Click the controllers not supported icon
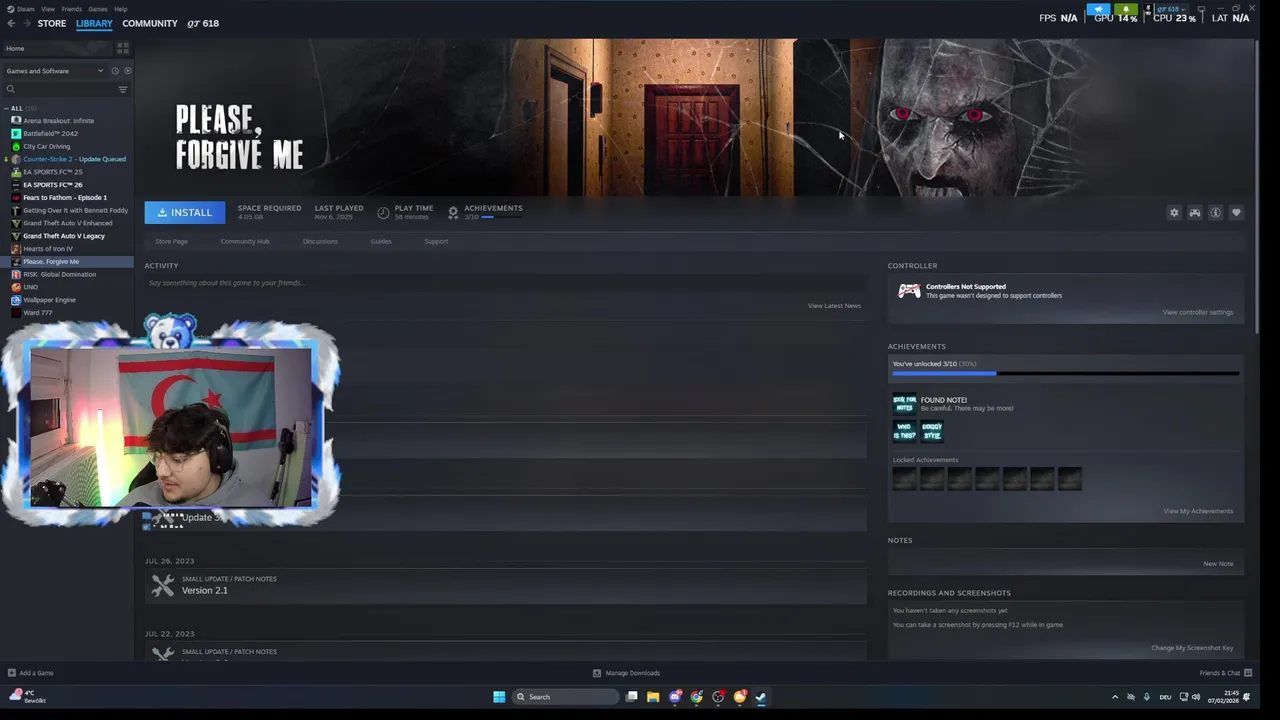1280x720 pixels. click(909, 291)
